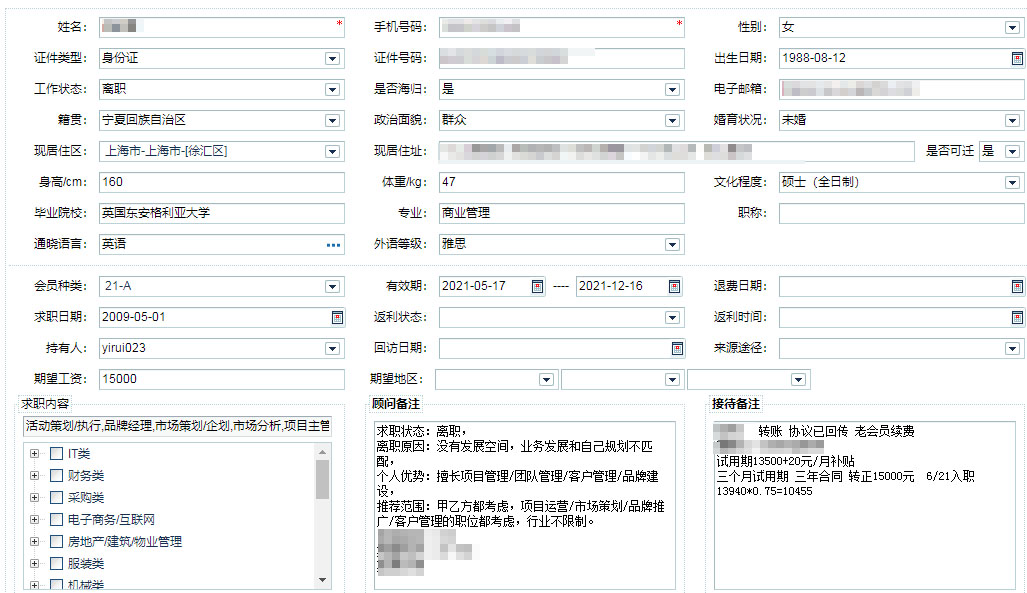1027x593 pixels.
Task: Open calendar picker for 返利时间
Action: point(1017,317)
